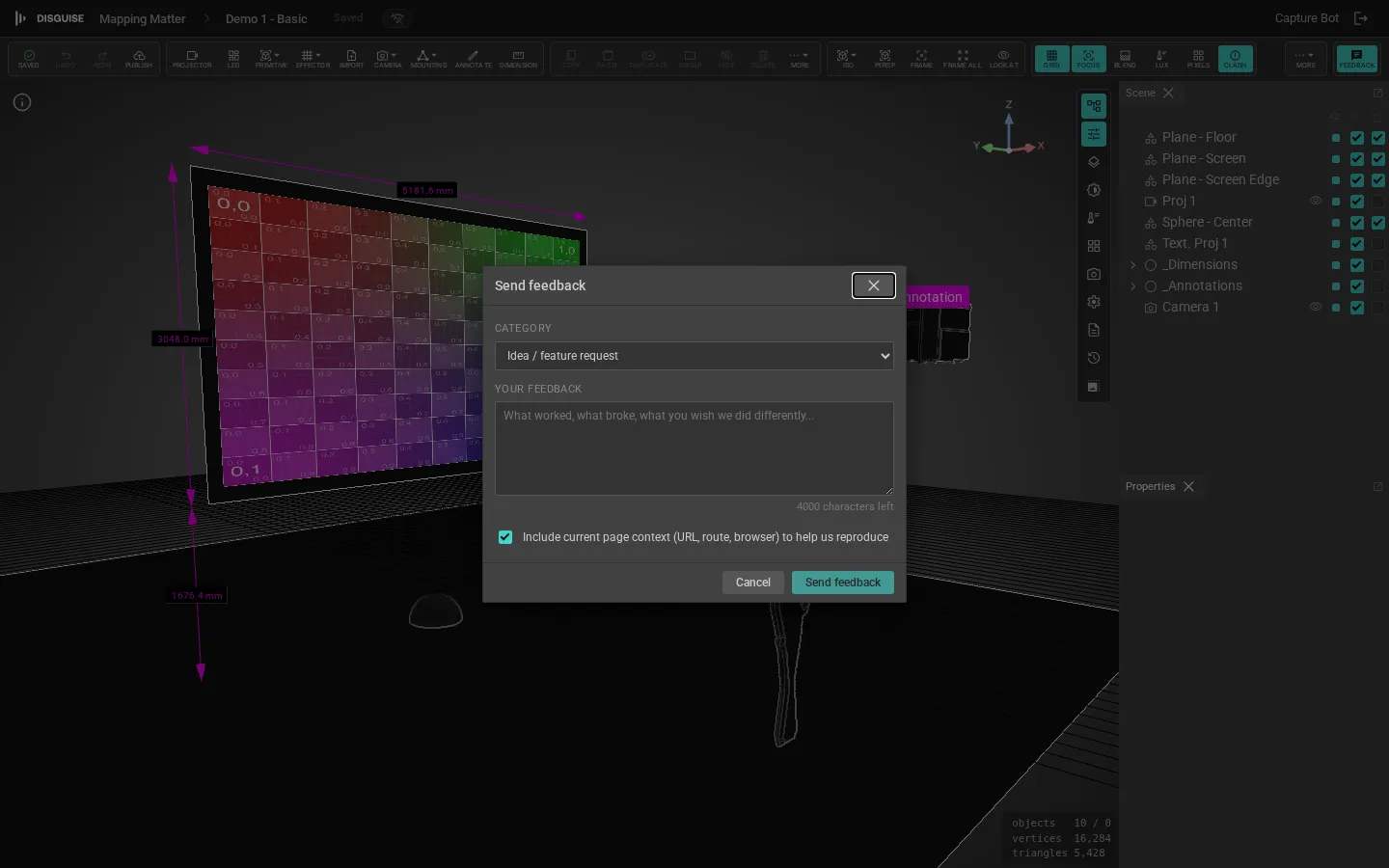Toggle first checkbox for Sphere - Center
The image size is (1389, 868).
(x=1357, y=223)
